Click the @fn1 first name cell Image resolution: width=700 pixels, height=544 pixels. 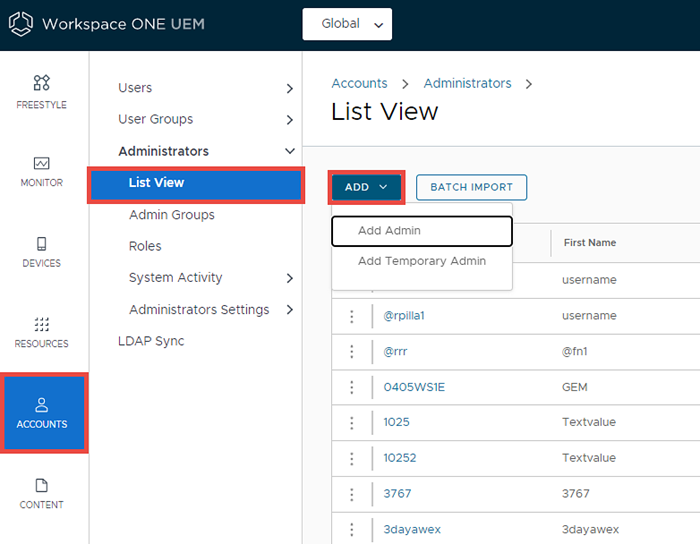(x=575, y=352)
